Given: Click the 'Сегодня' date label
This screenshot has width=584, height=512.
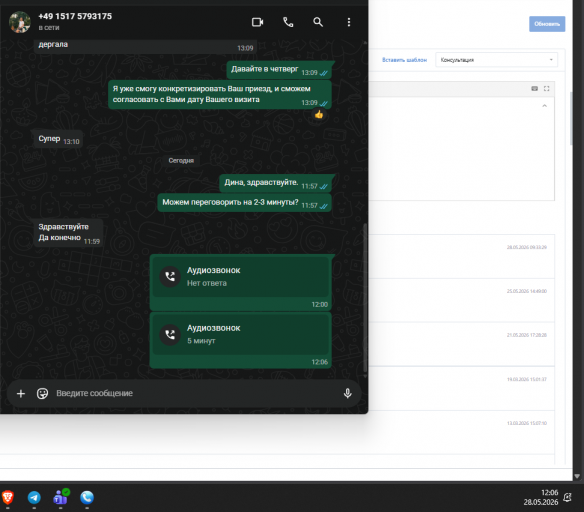Looking at the screenshot, I should (x=181, y=160).
